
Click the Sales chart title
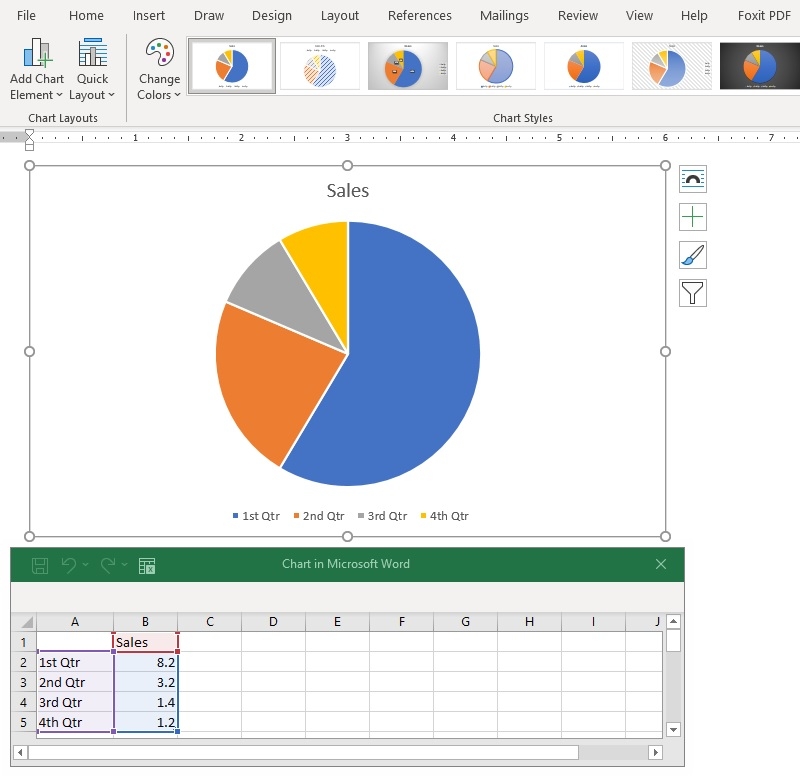(x=347, y=190)
